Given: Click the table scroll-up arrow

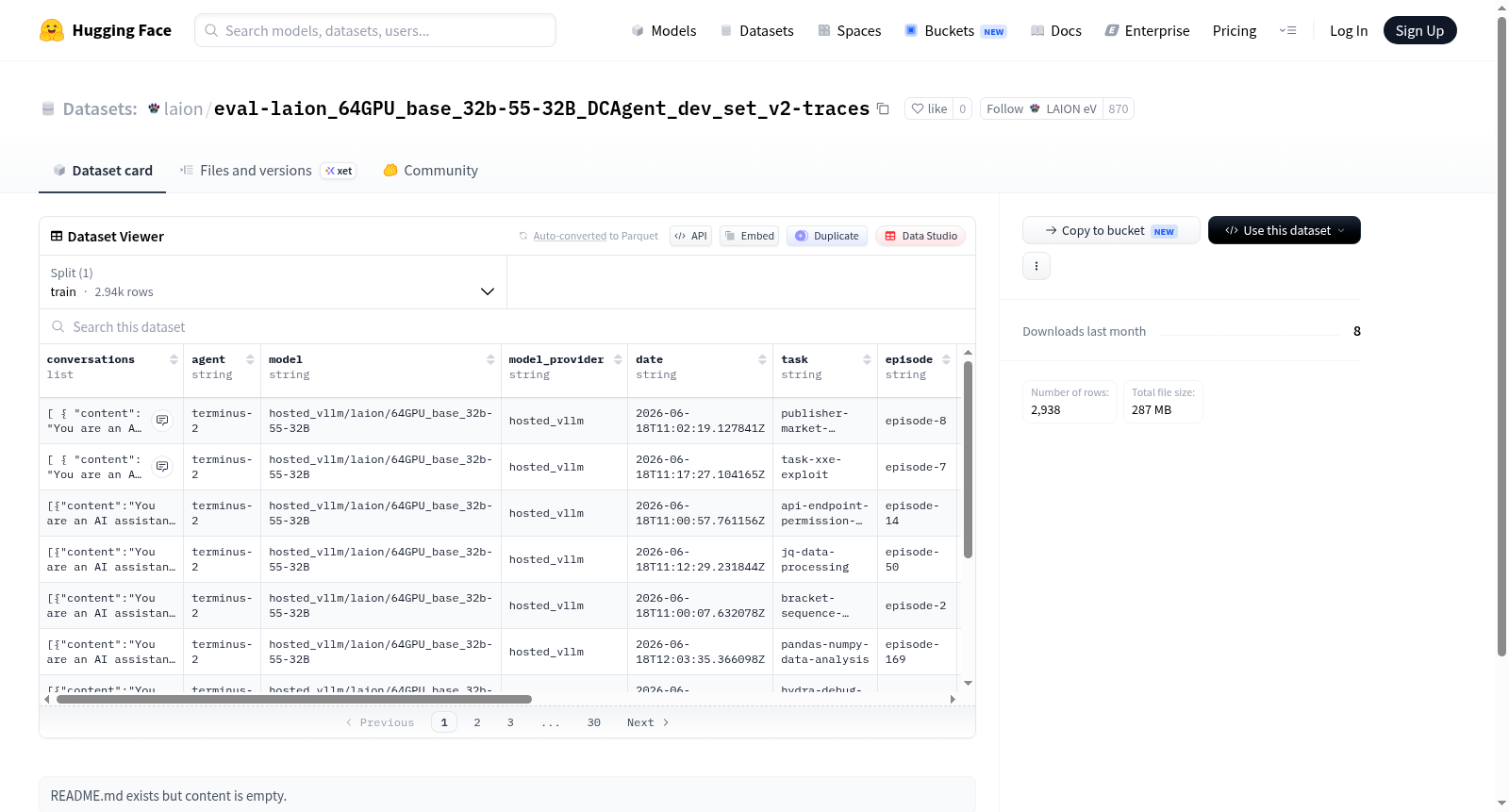Looking at the screenshot, I should click(x=968, y=353).
